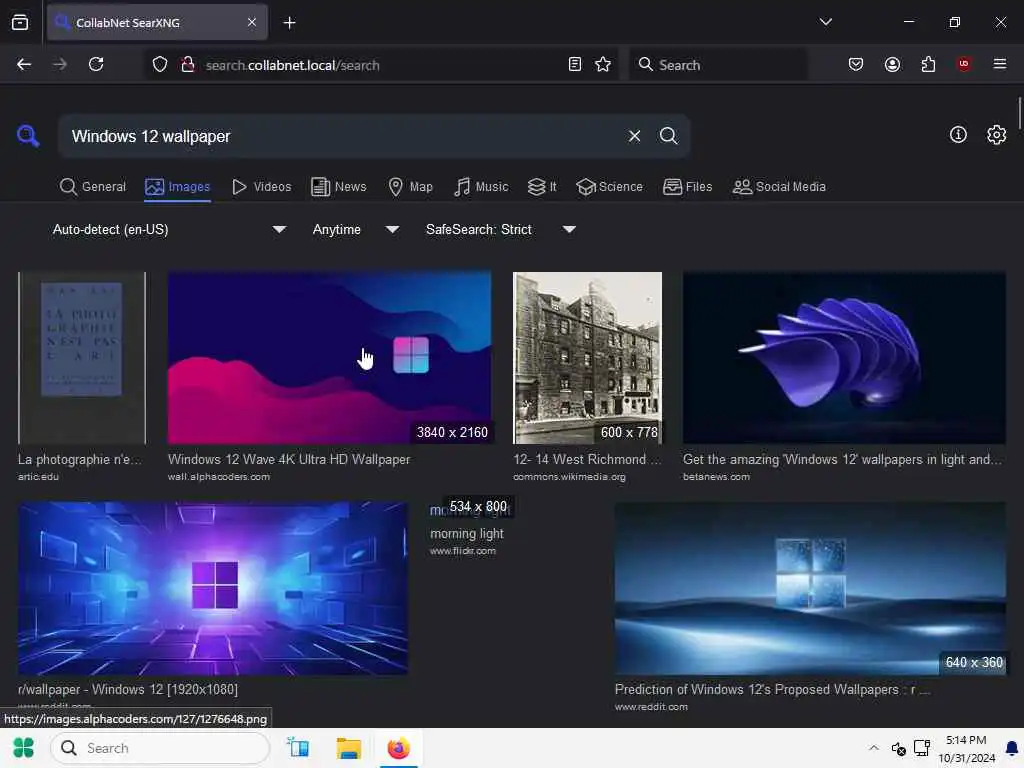Open the West Richmond building photo
This screenshot has width=1024, height=768.
(x=587, y=358)
